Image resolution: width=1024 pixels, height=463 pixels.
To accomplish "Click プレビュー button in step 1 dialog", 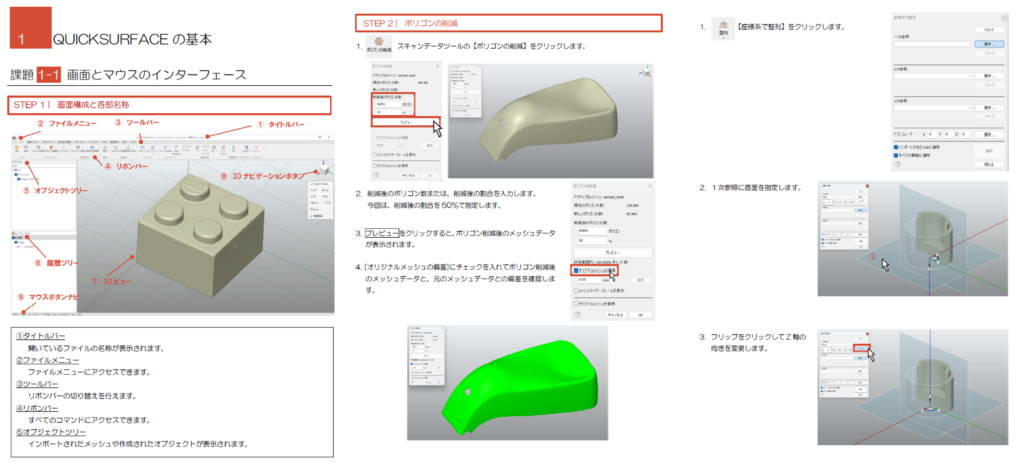I will (x=406, y=122).
